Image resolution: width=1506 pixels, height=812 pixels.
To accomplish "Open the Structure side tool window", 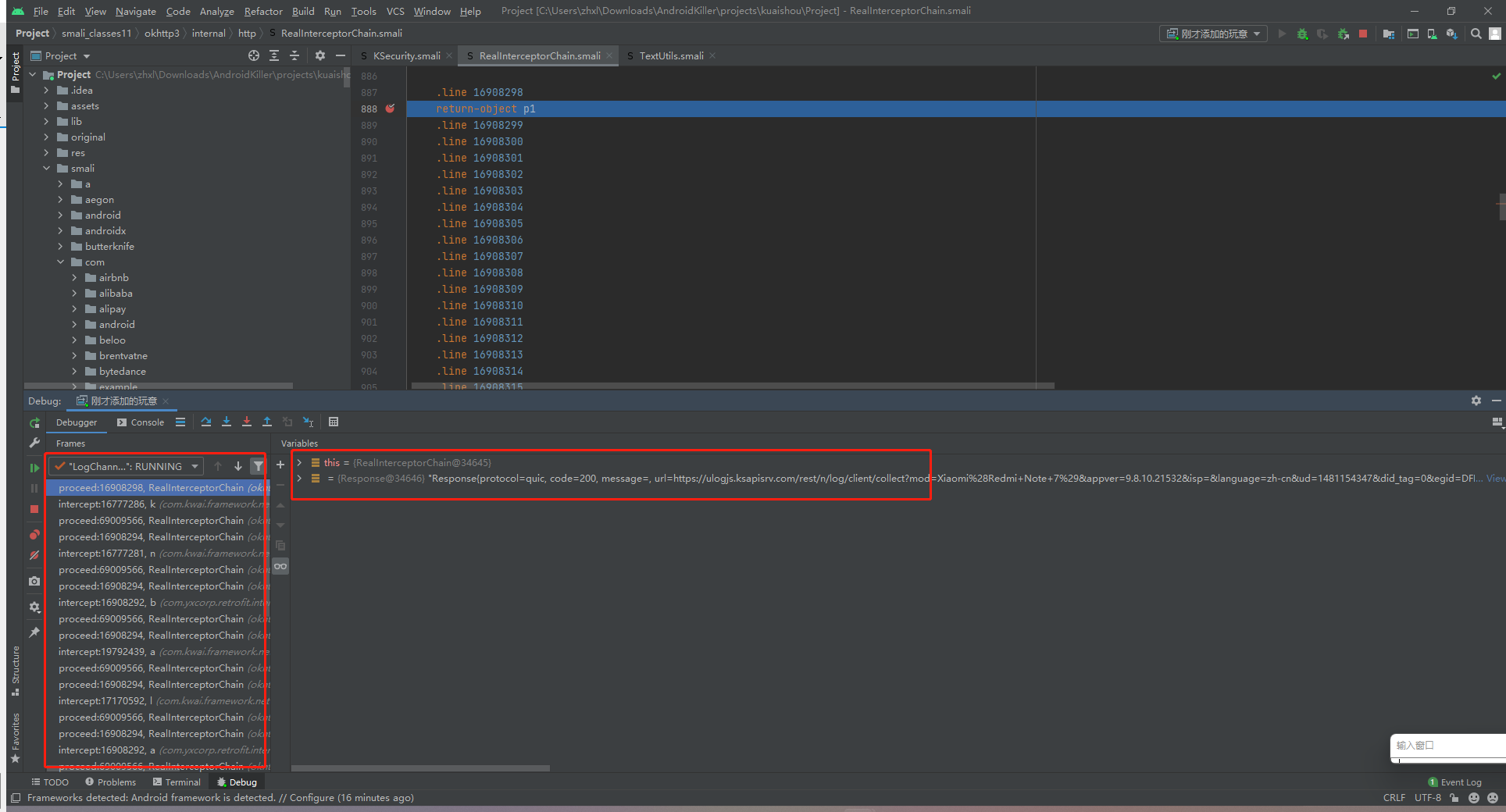I will pos(15,670).
